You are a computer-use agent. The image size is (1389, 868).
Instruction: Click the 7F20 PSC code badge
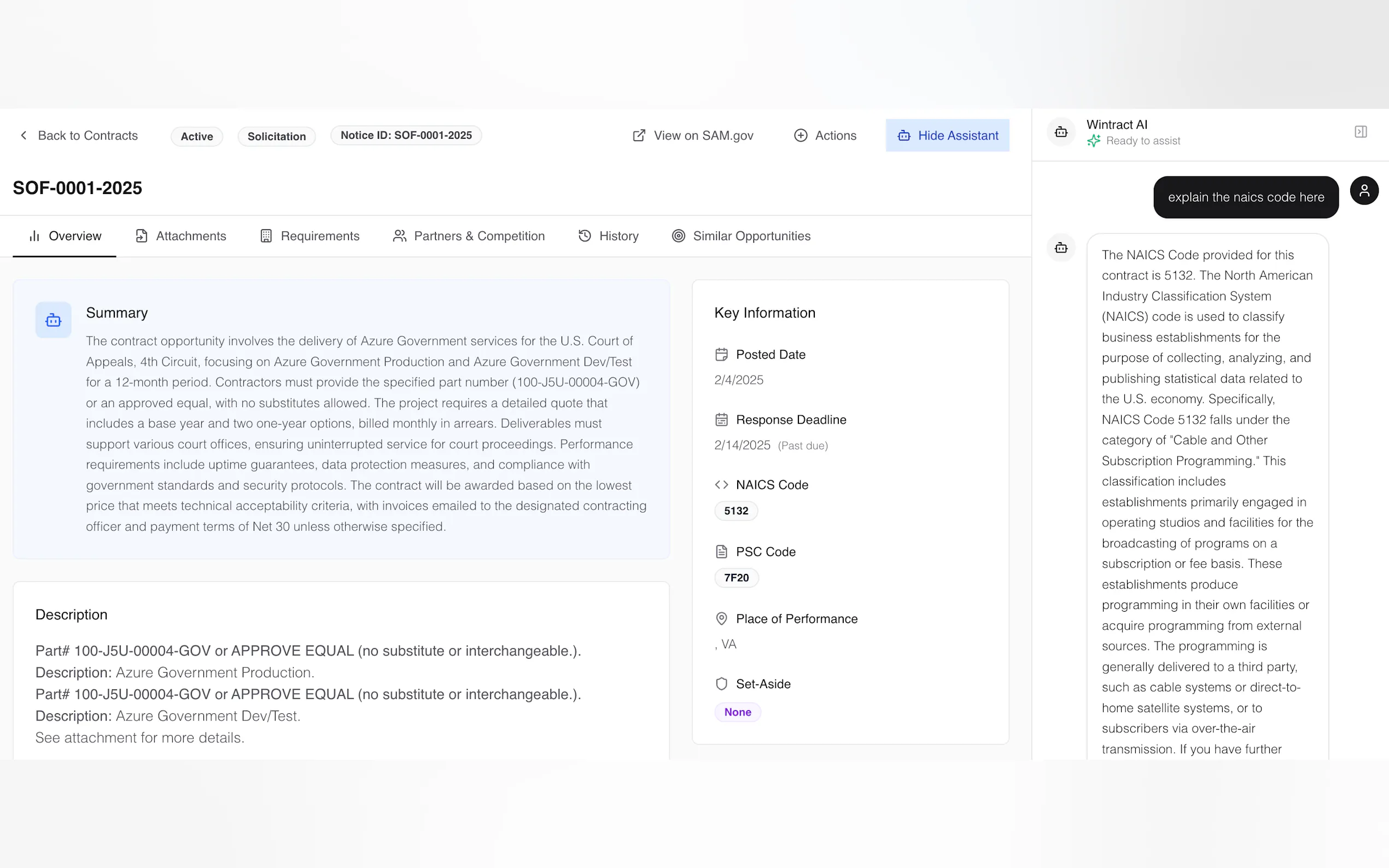coord(736,578)
